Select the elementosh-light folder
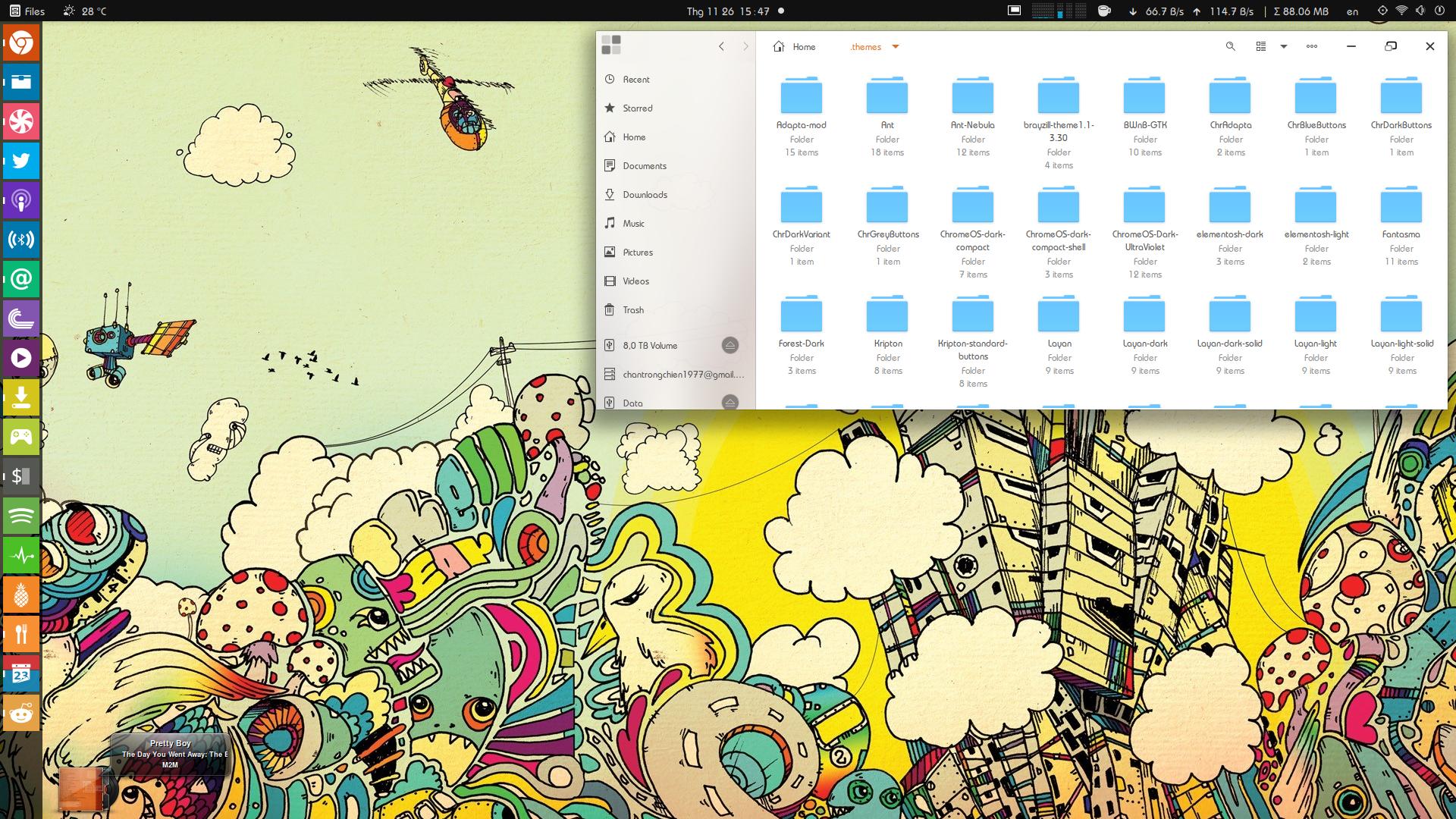1456x819 pixels. pyautogui.click(x=1316, y=225)
